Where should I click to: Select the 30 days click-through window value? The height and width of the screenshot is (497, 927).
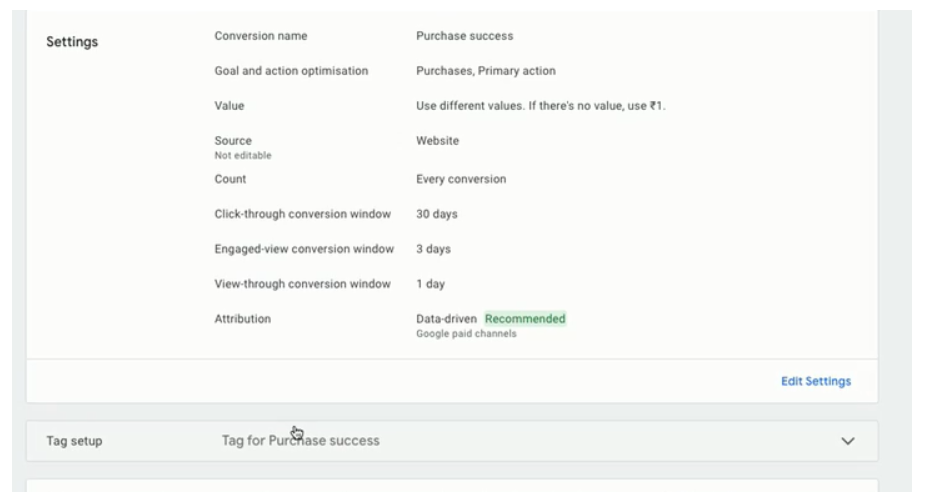437,214
